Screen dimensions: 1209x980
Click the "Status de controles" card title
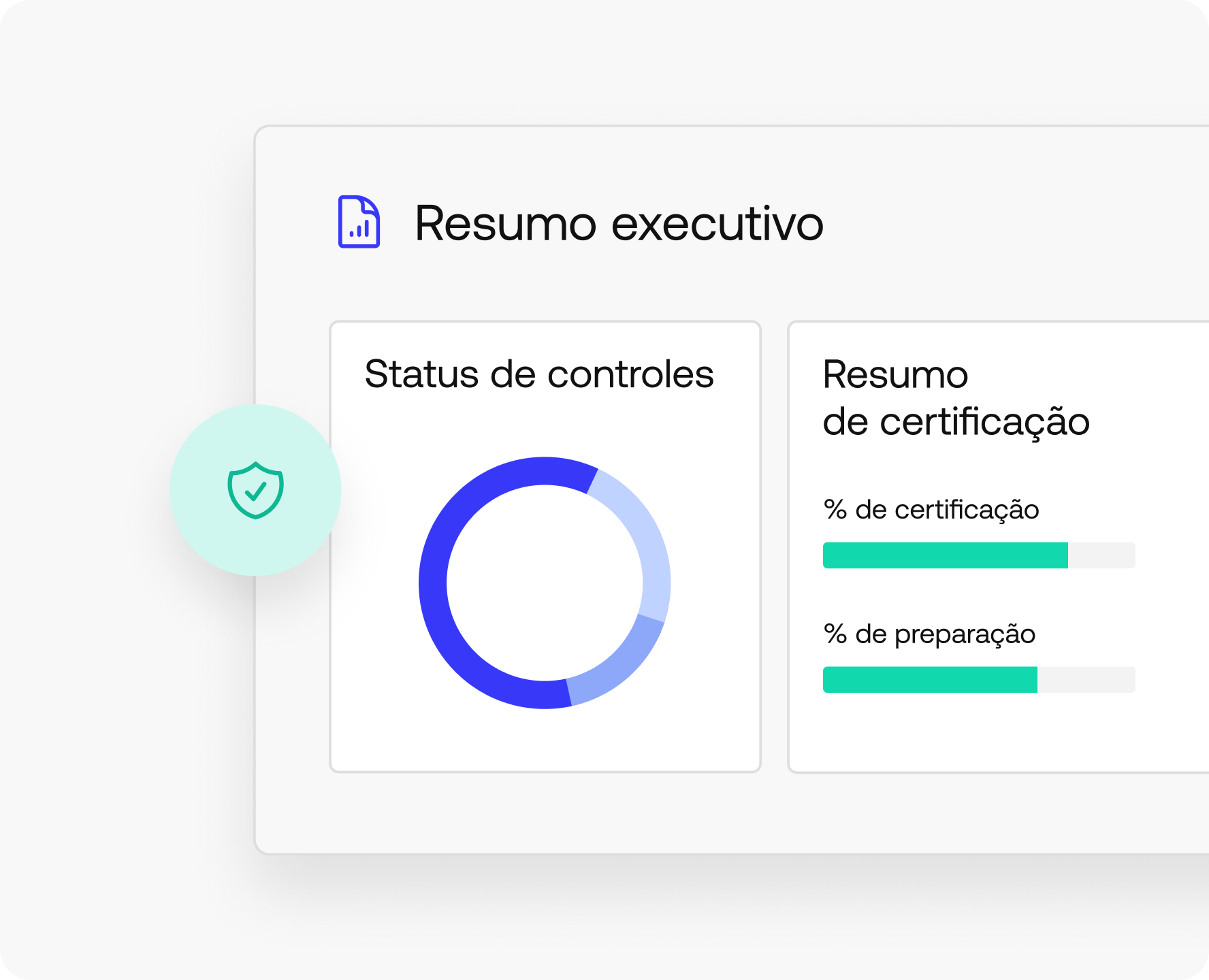point(539,374)
